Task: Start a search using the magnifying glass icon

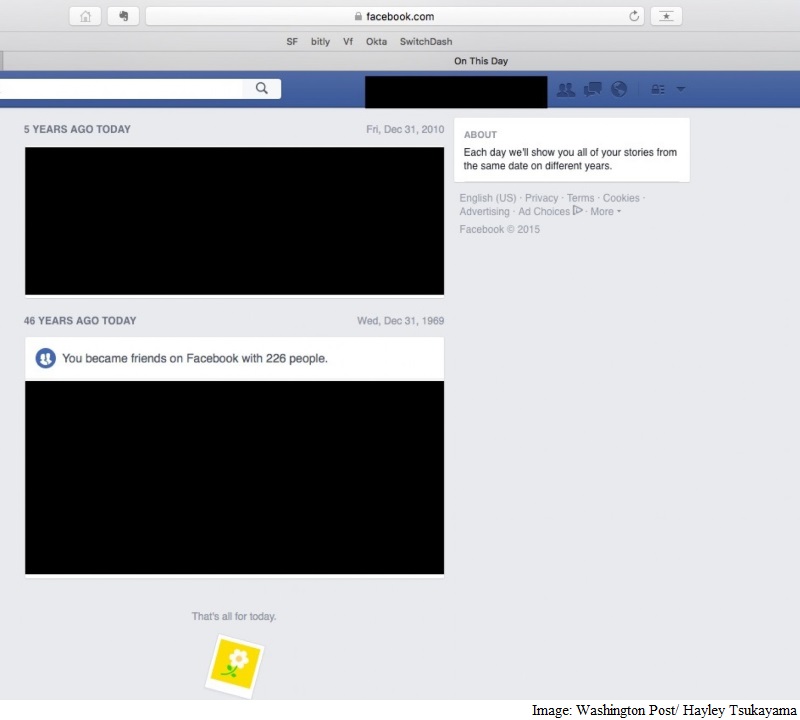Action: pyautogui.click(x=261, y=88)
